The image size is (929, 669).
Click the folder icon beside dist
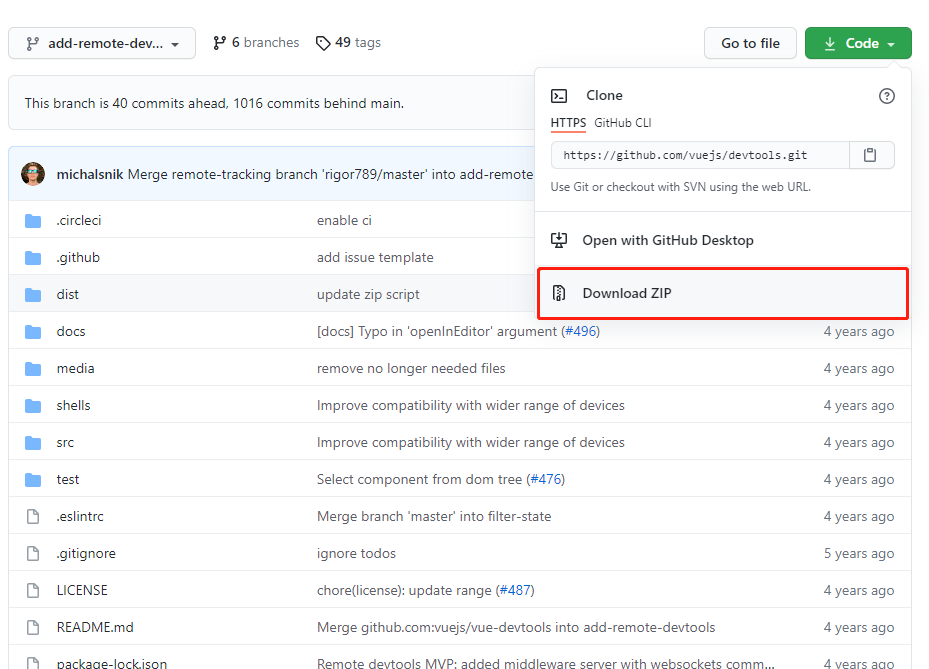pyautogui.click(x=33, y=295)
